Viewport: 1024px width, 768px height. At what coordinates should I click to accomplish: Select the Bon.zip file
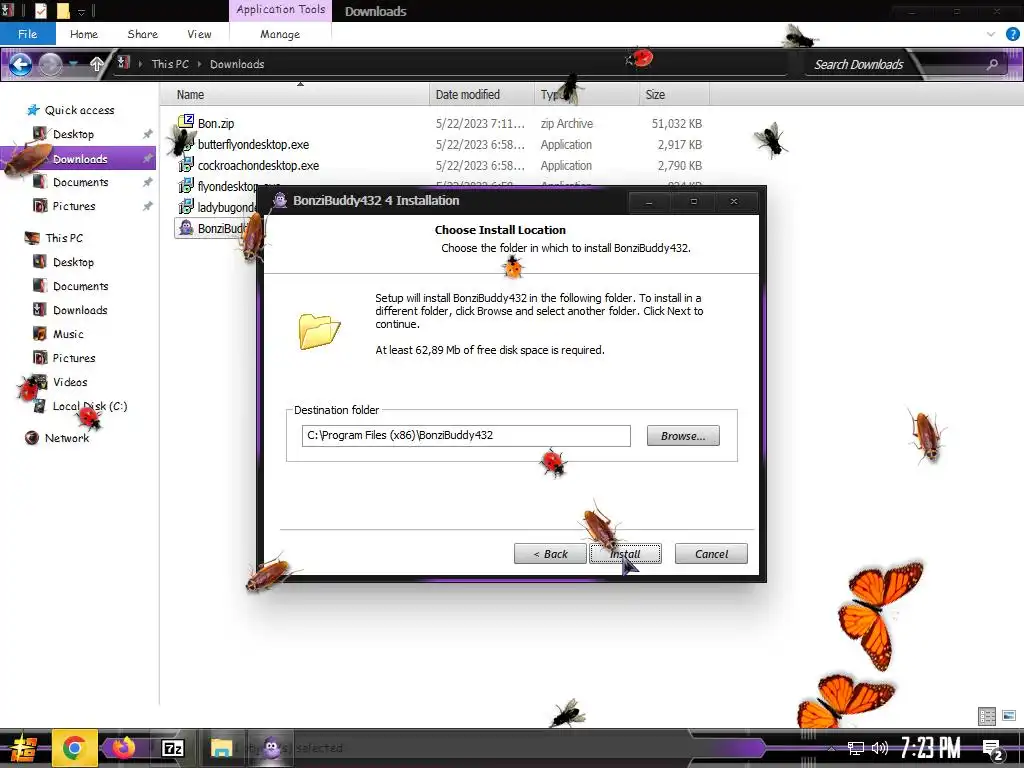tap(216, 123)
